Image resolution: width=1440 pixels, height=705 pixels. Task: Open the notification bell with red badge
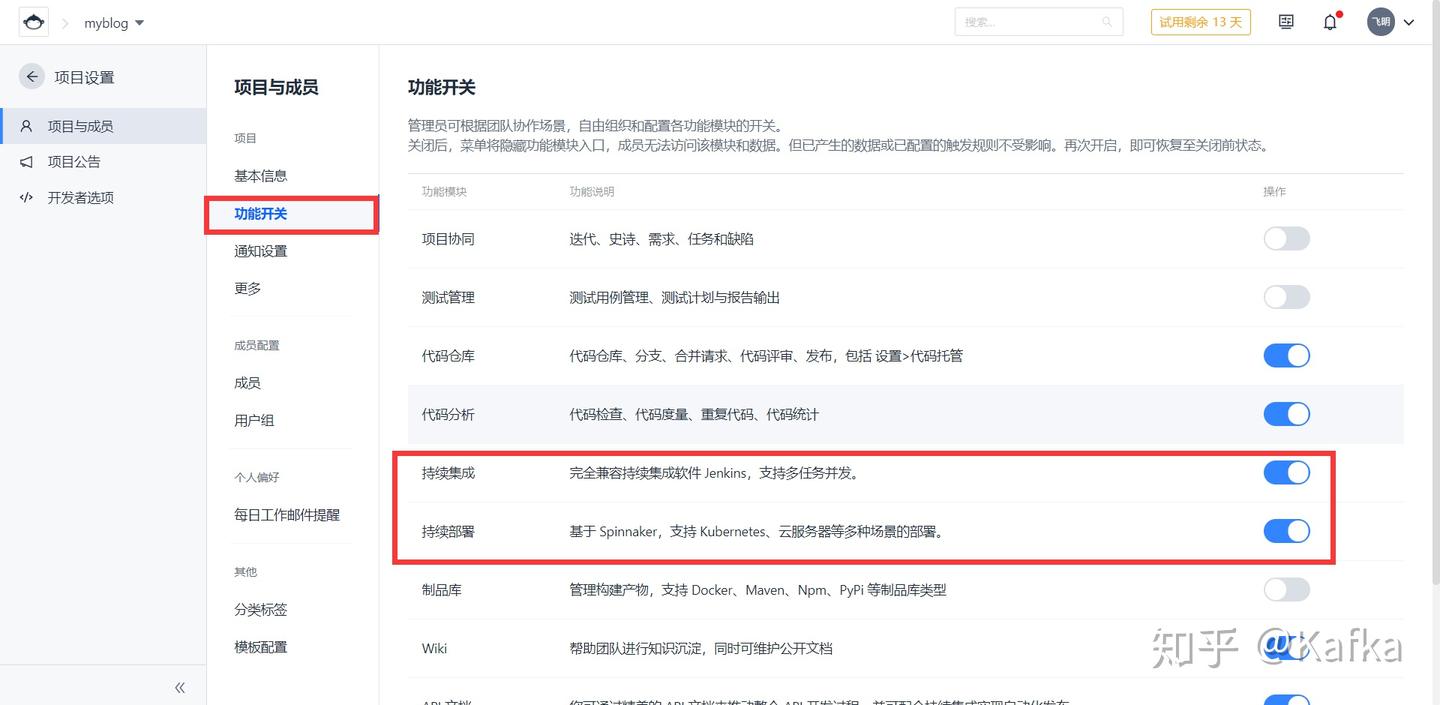pyautogui.click(x=1330, y=21)
